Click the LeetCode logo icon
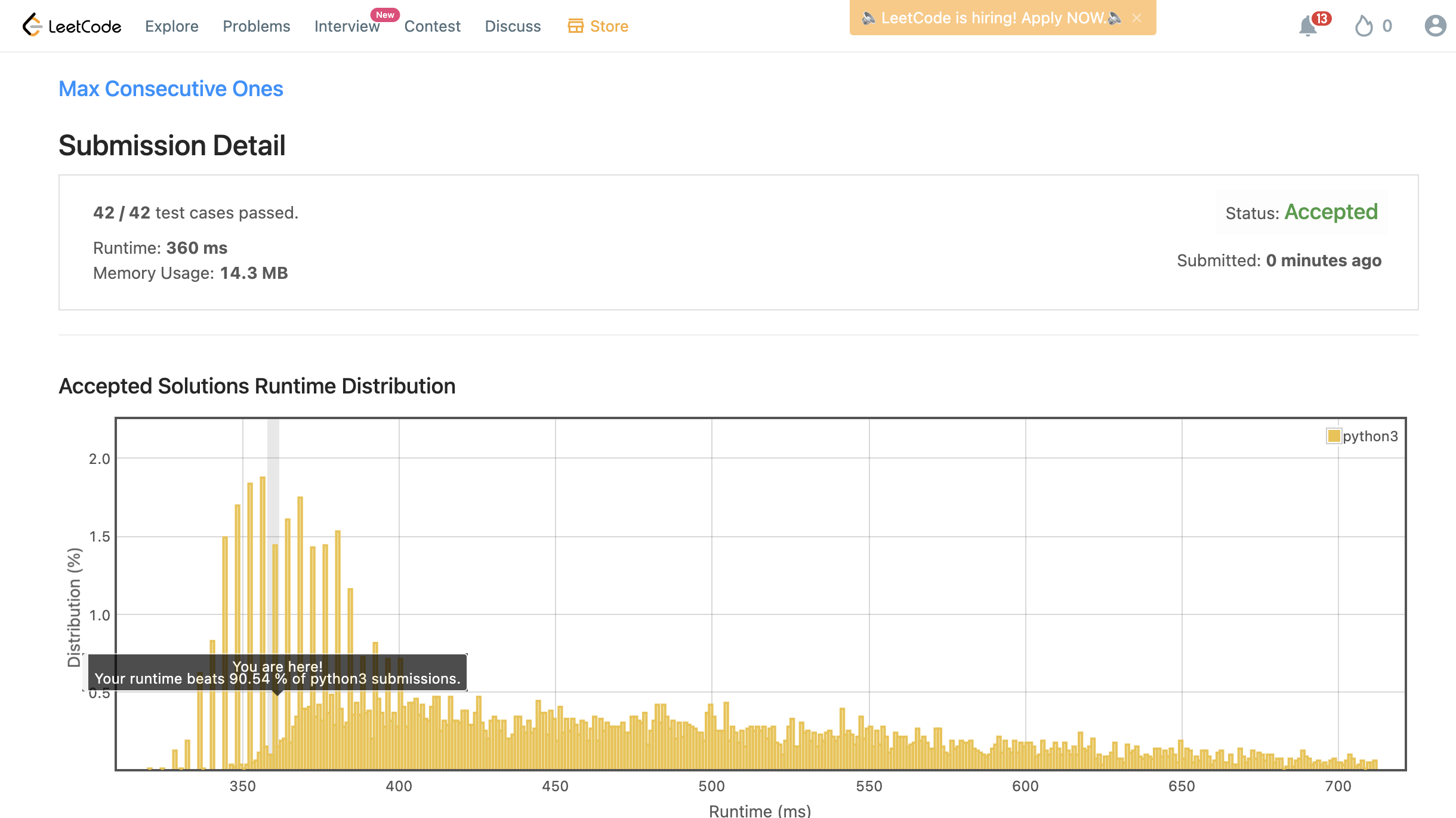Image resolution: width=1456 pixels, height=818 pixels. [32, 25]
